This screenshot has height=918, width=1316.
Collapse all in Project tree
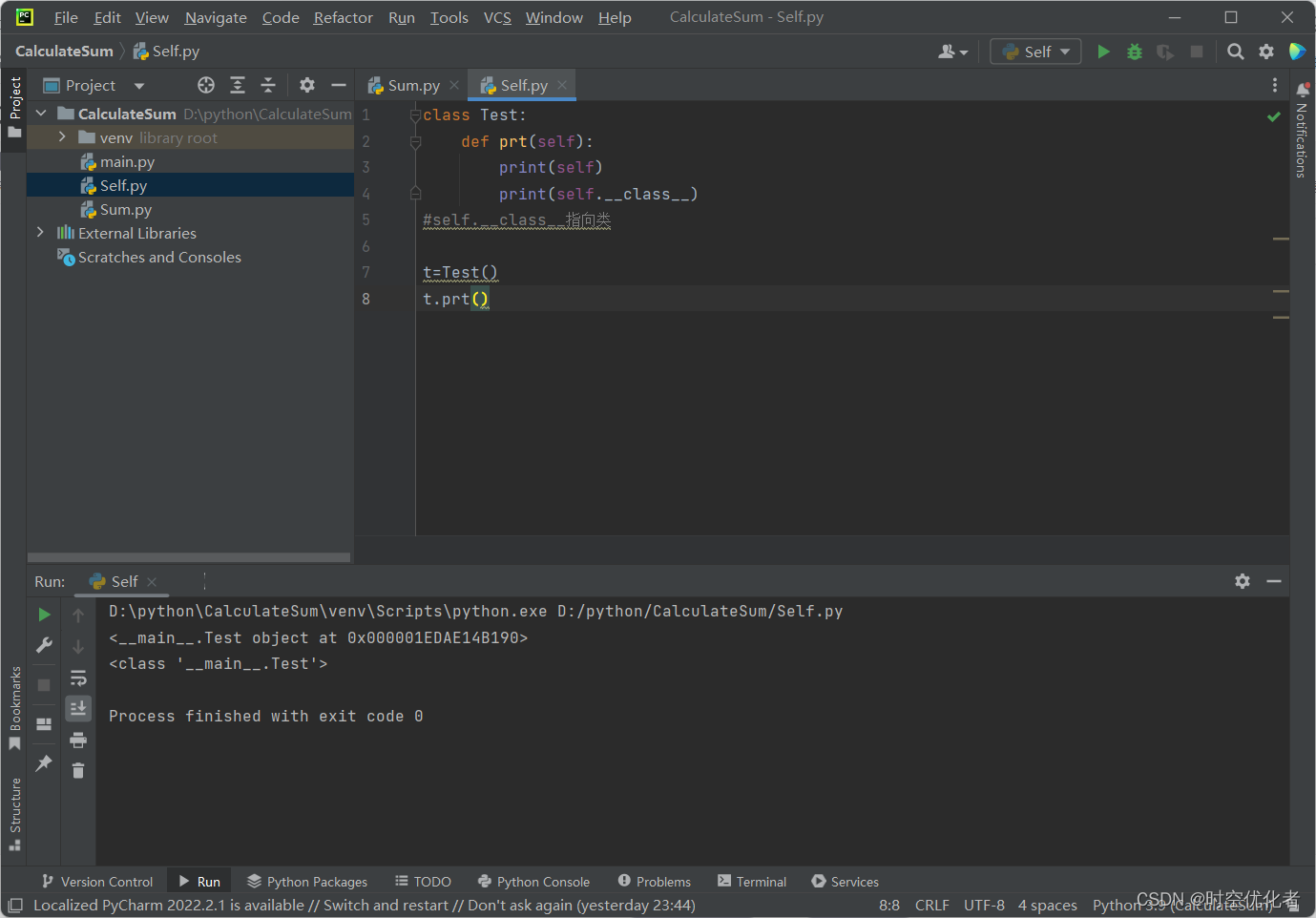tap(268, 85)
